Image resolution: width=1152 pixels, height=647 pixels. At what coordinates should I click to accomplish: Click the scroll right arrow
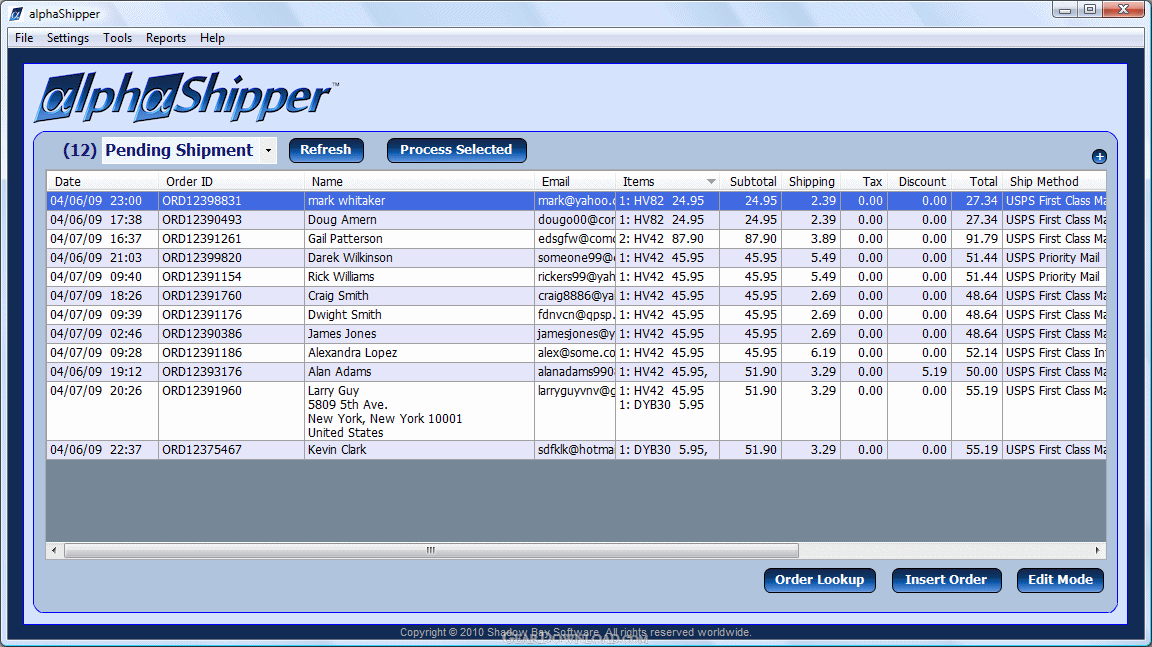tap(1098, 550)
